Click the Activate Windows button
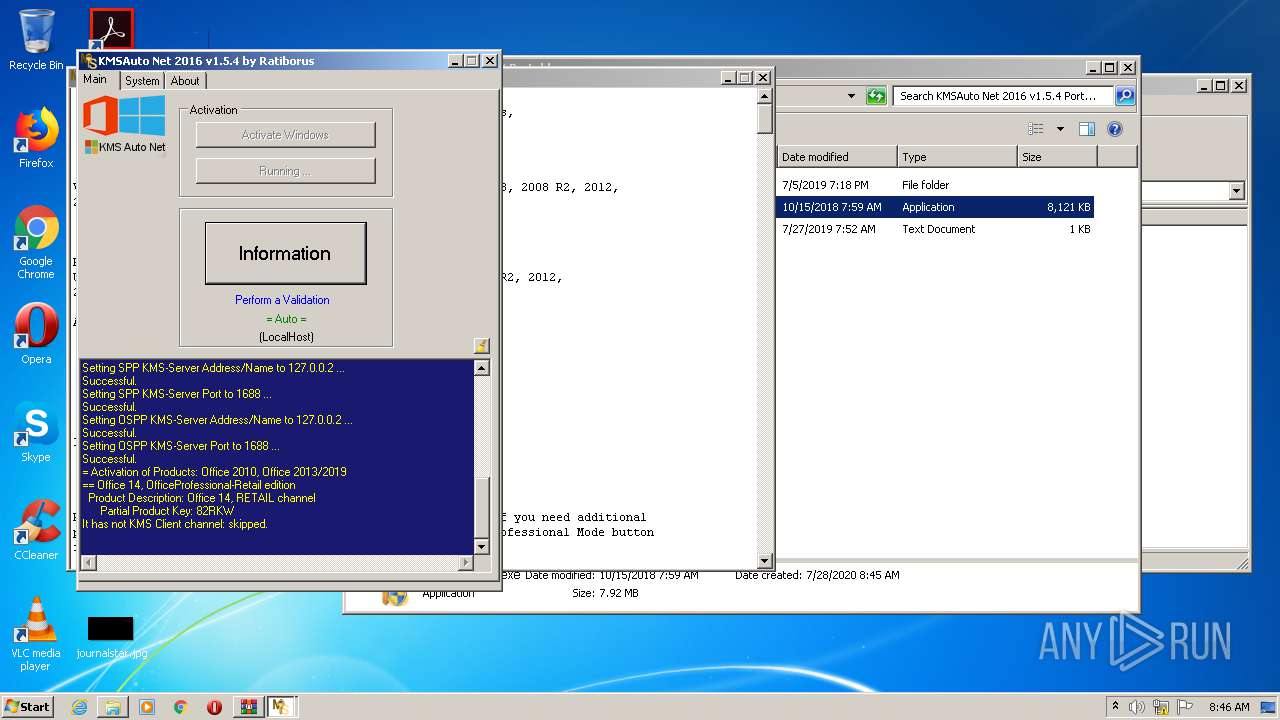Image resolution: width=1280 pixels, height=720 pixels. pyautogui.click(x=285, y=135)
